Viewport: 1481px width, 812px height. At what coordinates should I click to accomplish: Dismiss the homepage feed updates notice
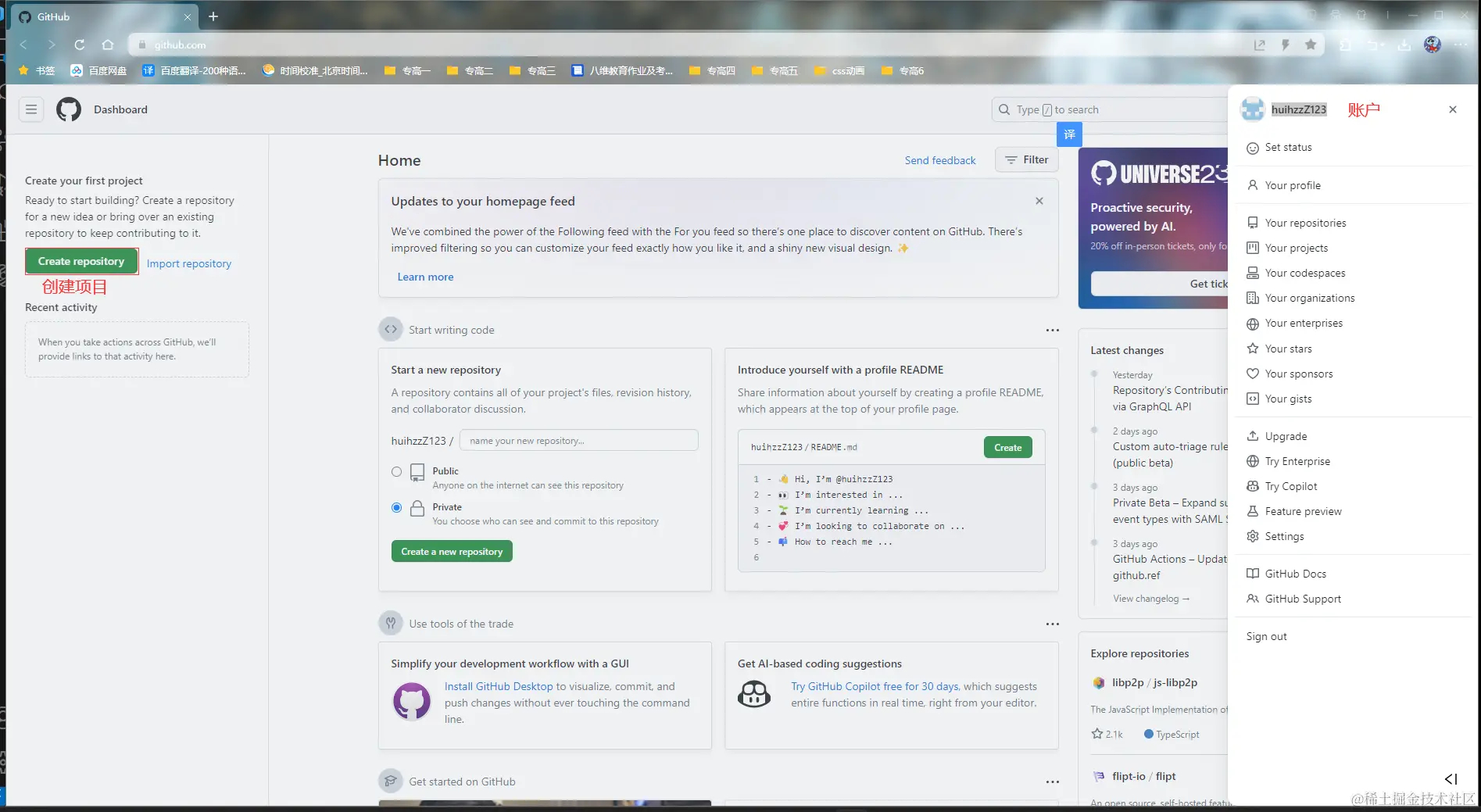click(1039, 201)
